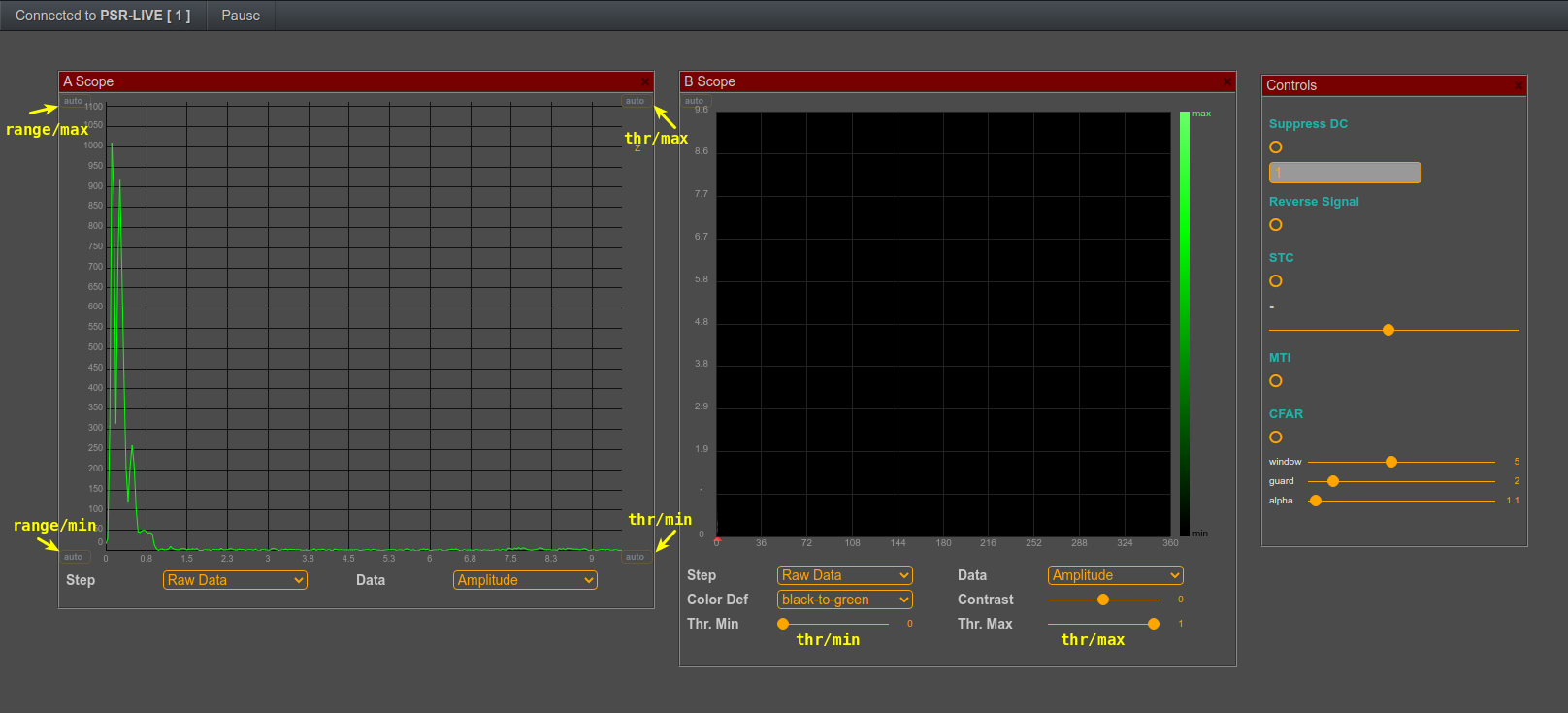Expand the Color Def black-to-green dropdown

pyautogui.click(x=845, y=600)
